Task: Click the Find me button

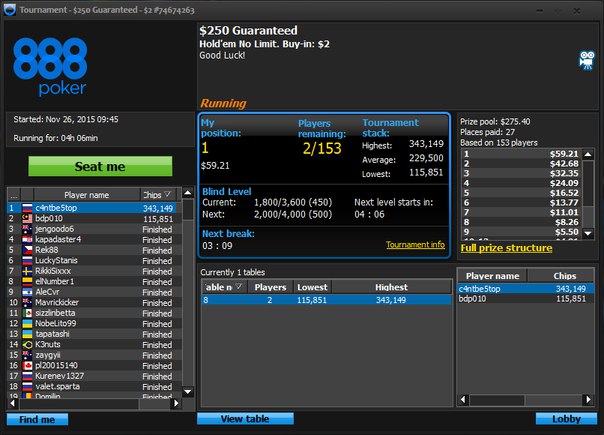Action: click(37, 419)
